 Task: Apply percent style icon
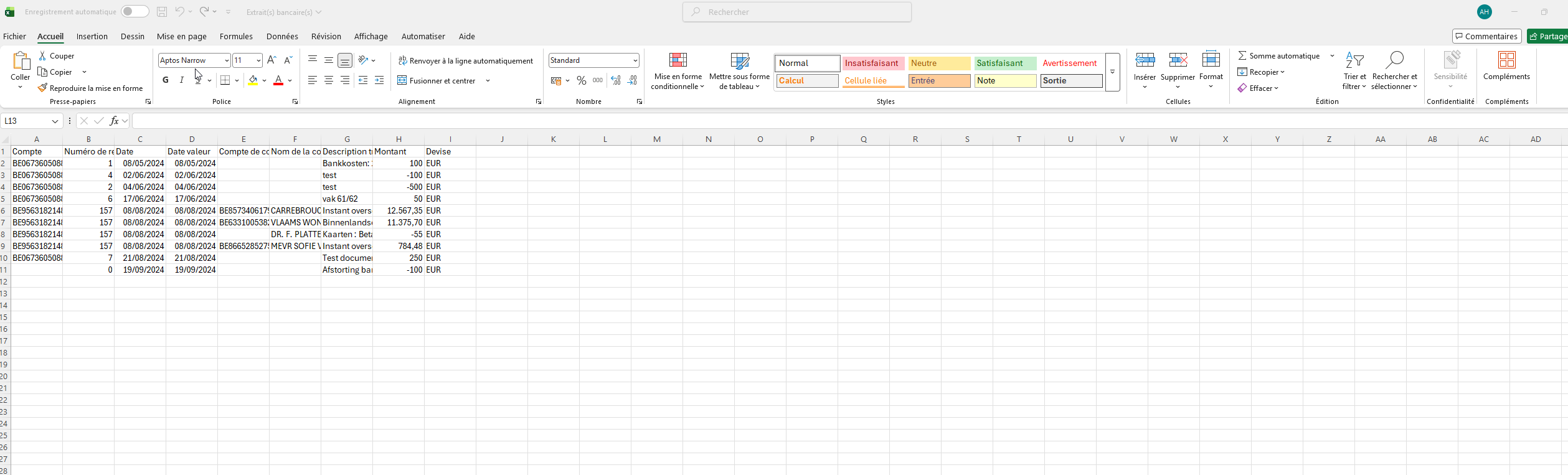click(x=582, y=80)
